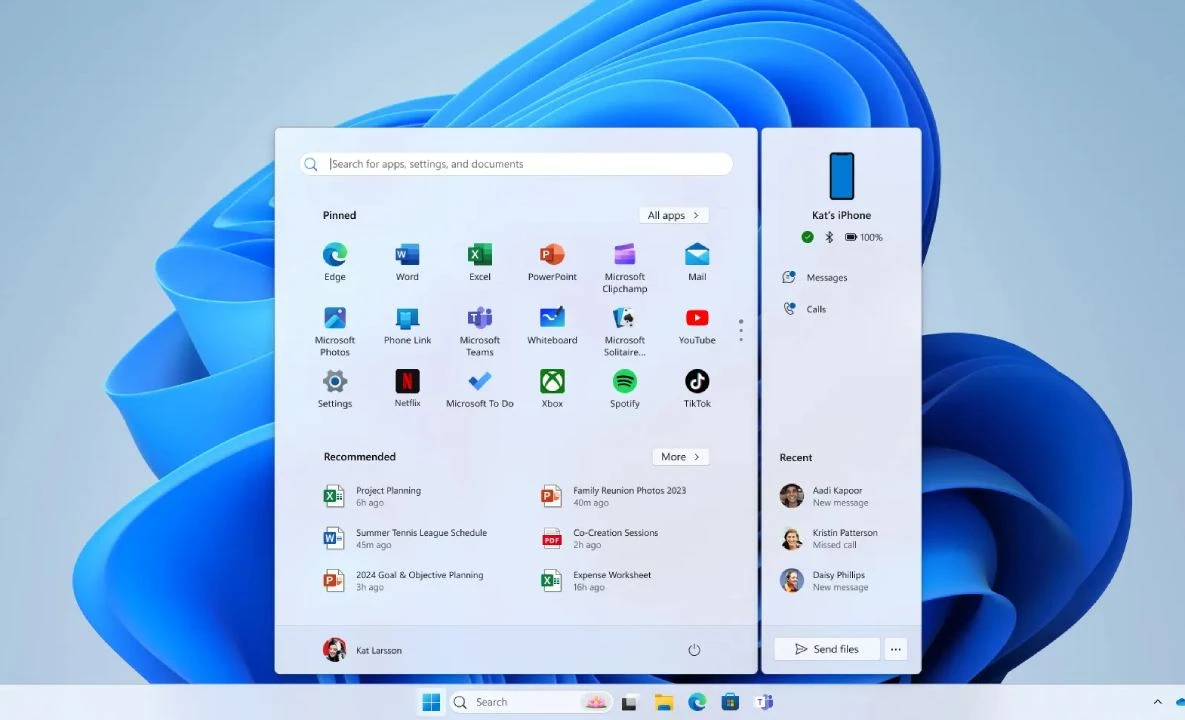The height and width of the screenshot is (720, 1185).
Task: Click the search magnifier in Start menu
Action: tap(311, 164)
